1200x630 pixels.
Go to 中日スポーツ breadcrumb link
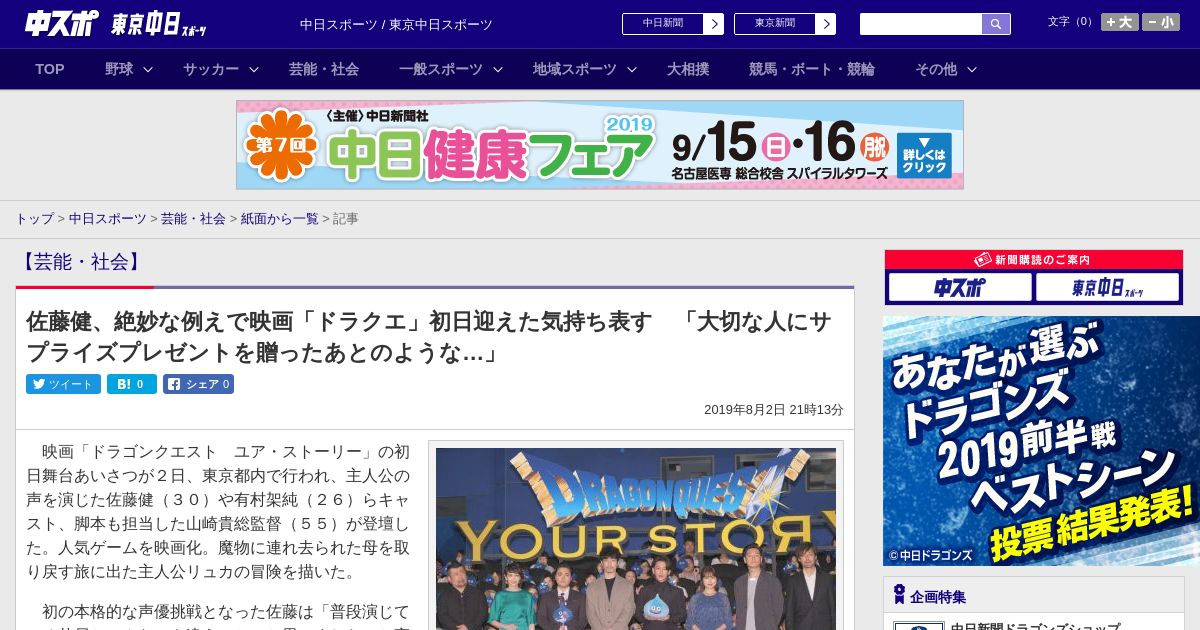107,218
